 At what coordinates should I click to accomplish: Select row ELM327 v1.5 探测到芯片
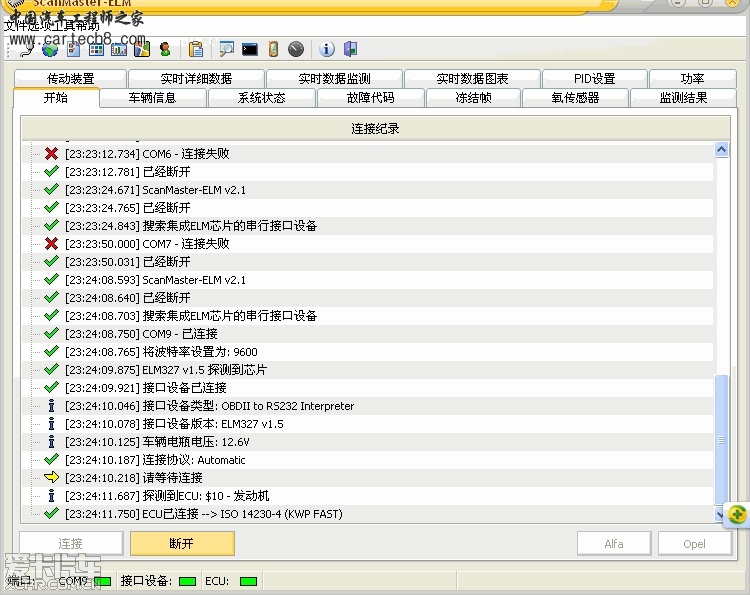point(367,370)
